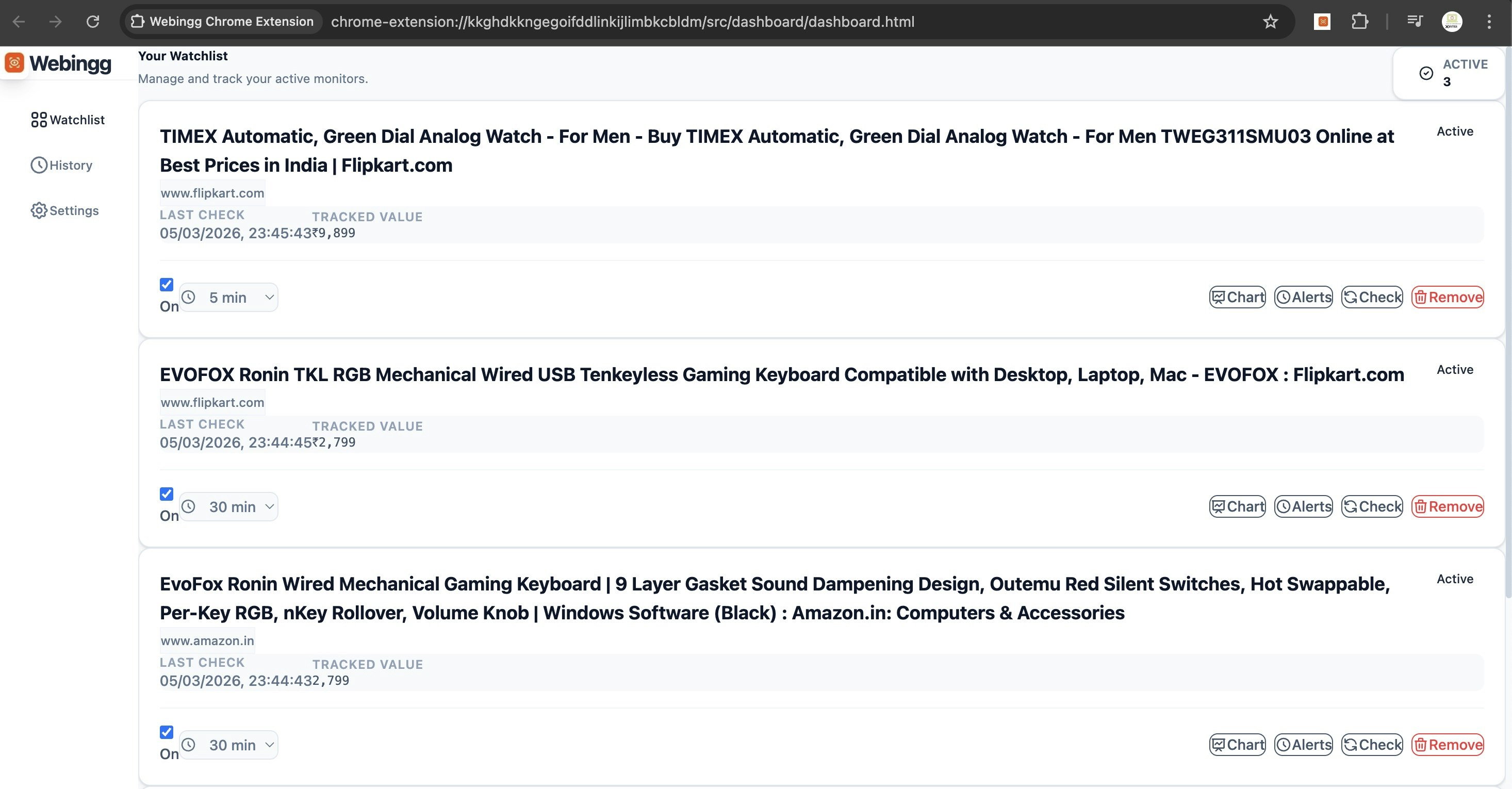Click the ACTIVE checkmark badge icon
Image resolution: width=1512 pixels, height=789 pixels.
point(1425,72)
